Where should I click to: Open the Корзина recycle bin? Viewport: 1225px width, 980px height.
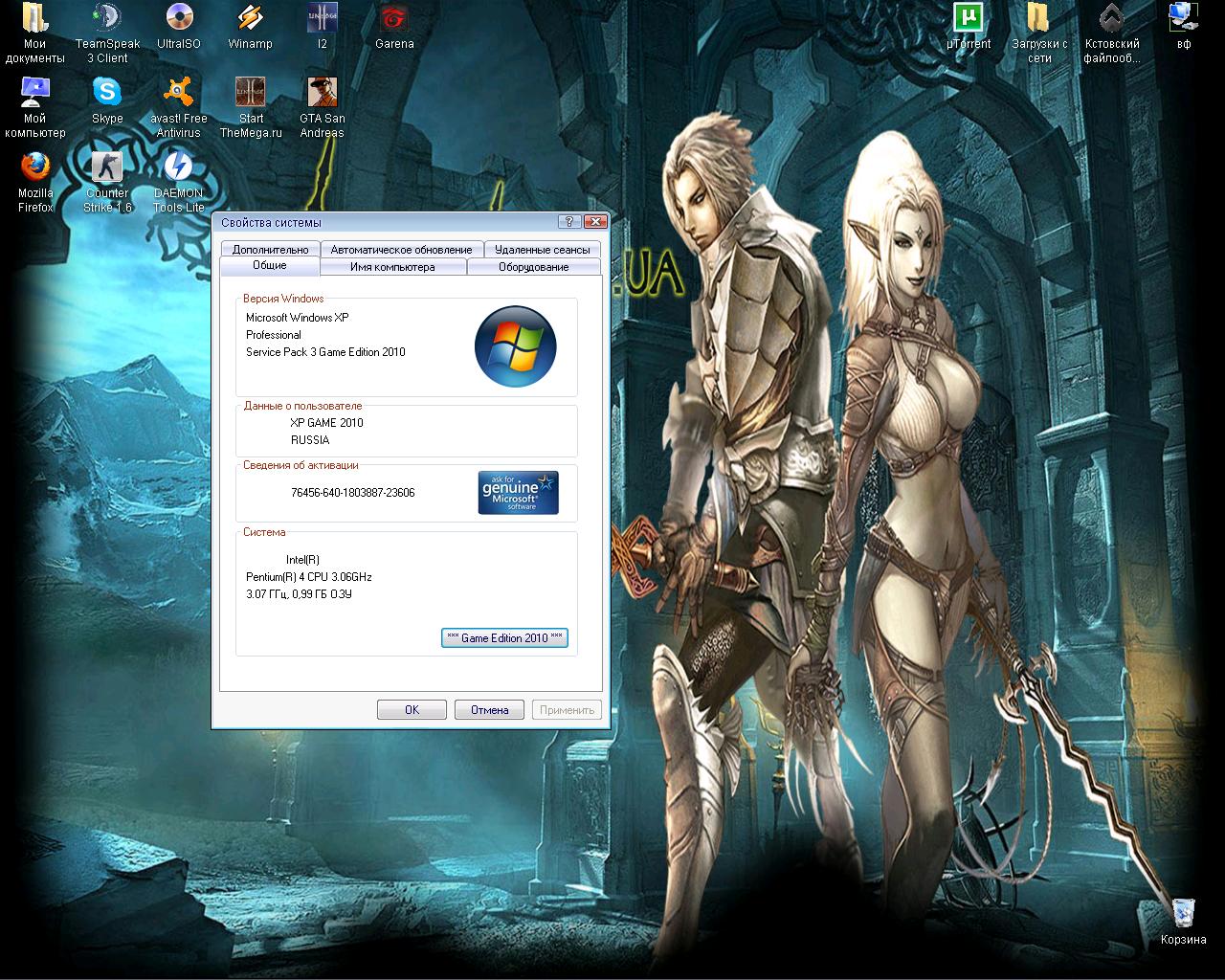pos(1183,922)
